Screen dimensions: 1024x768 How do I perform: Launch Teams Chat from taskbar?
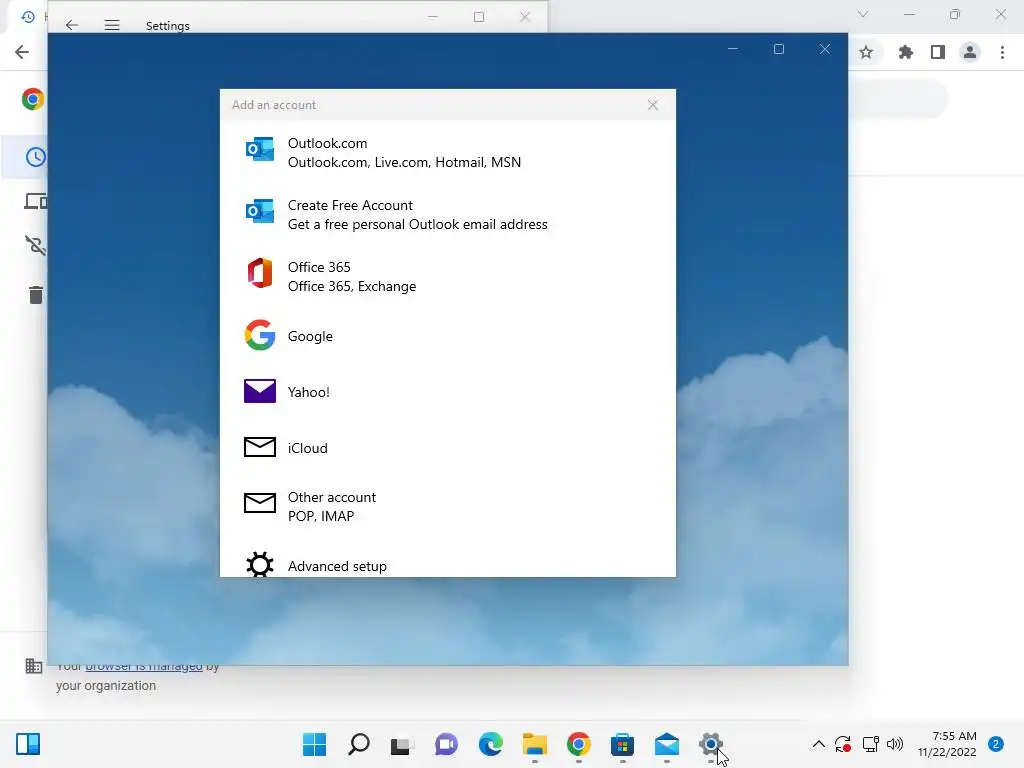click(x=446, y=744)
